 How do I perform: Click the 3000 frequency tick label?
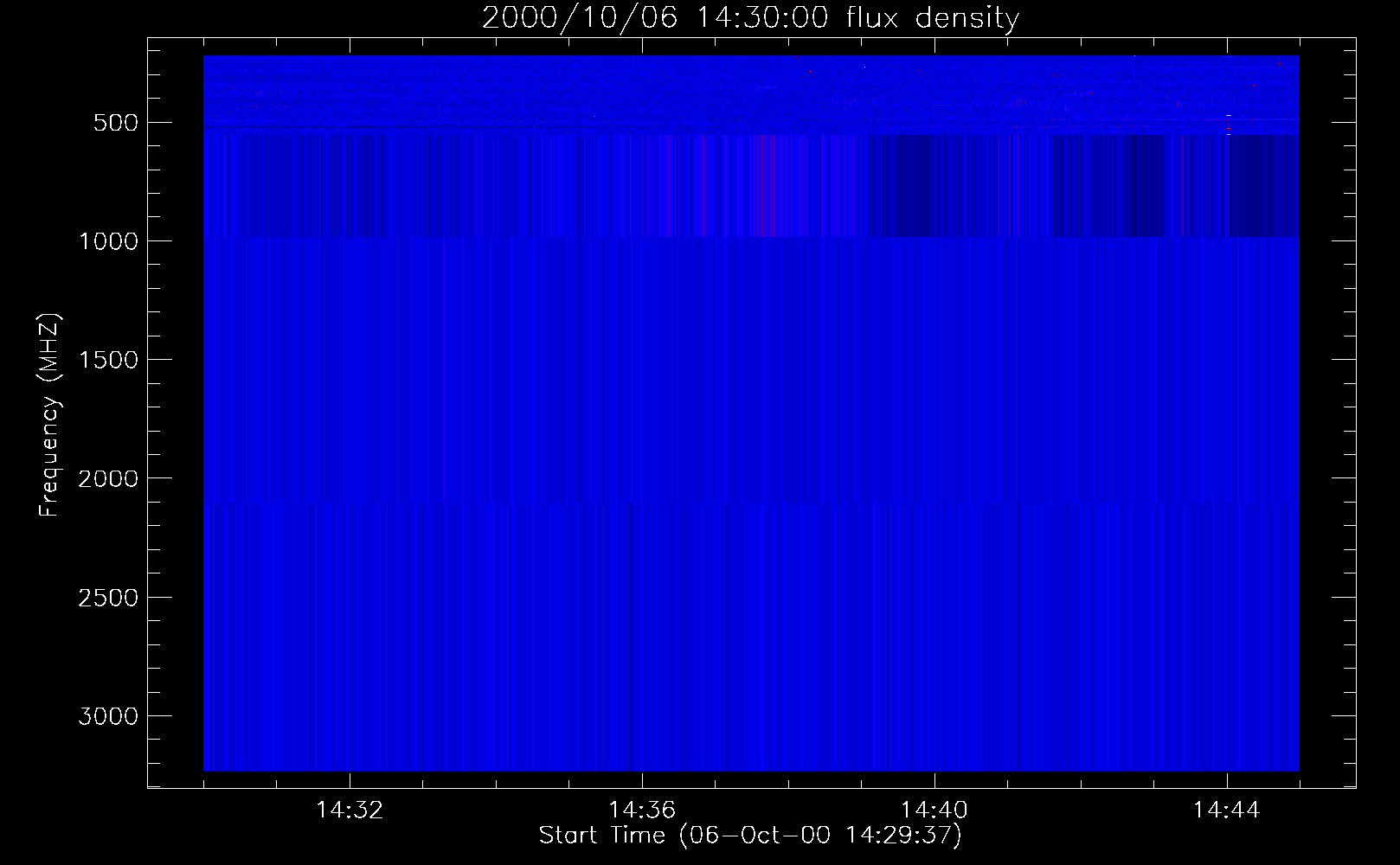click(108, 716)
